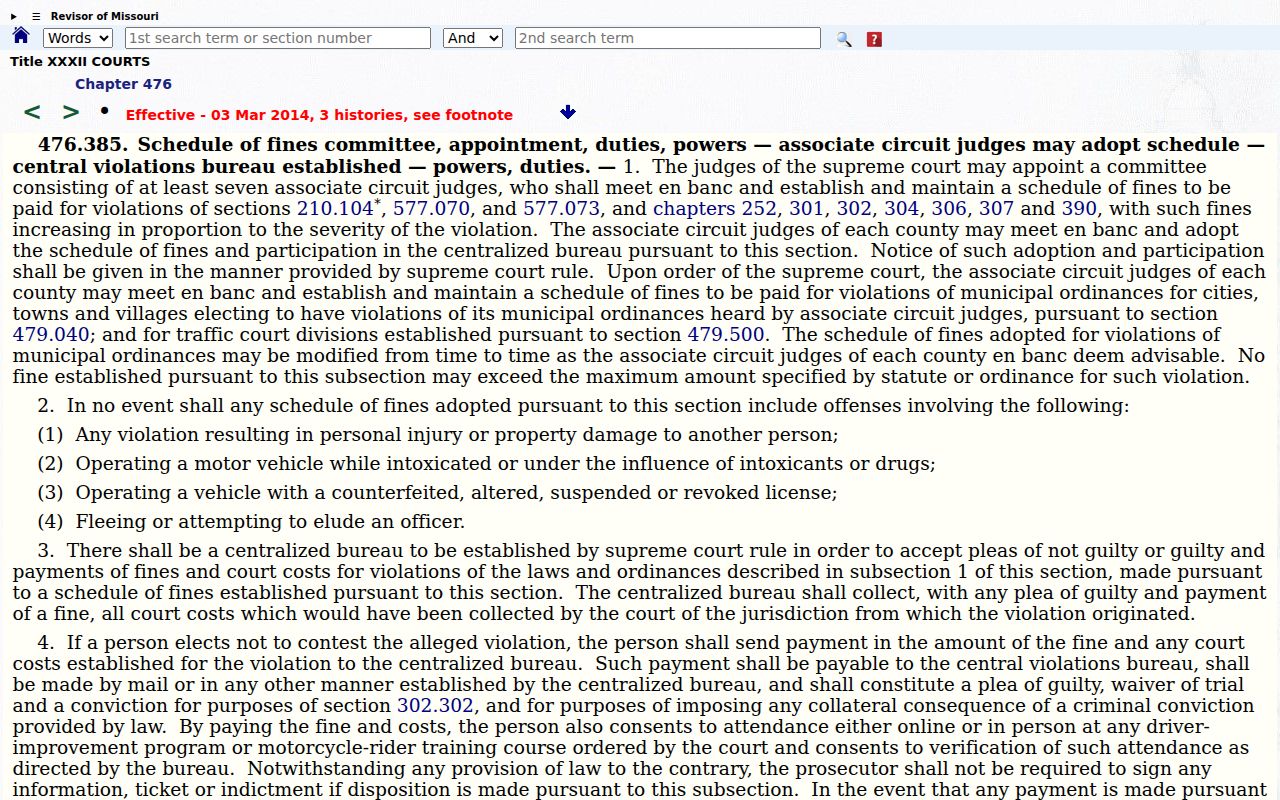Go to the previous section with the left arrow

click(x=32, y=113)
